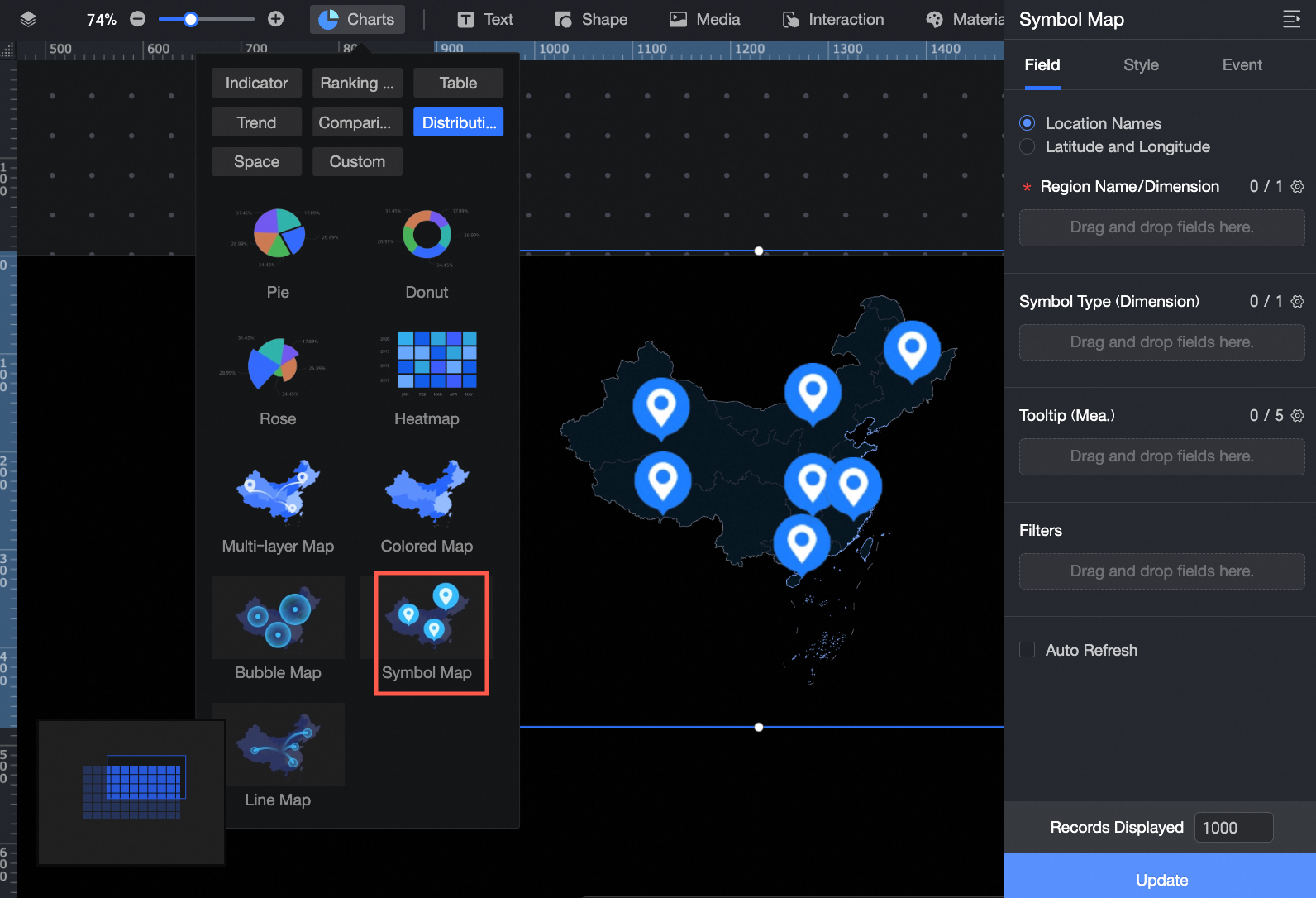Click the ruler corner grid icon
This screenshot has width=1316, height=898.
click(7, 50)
